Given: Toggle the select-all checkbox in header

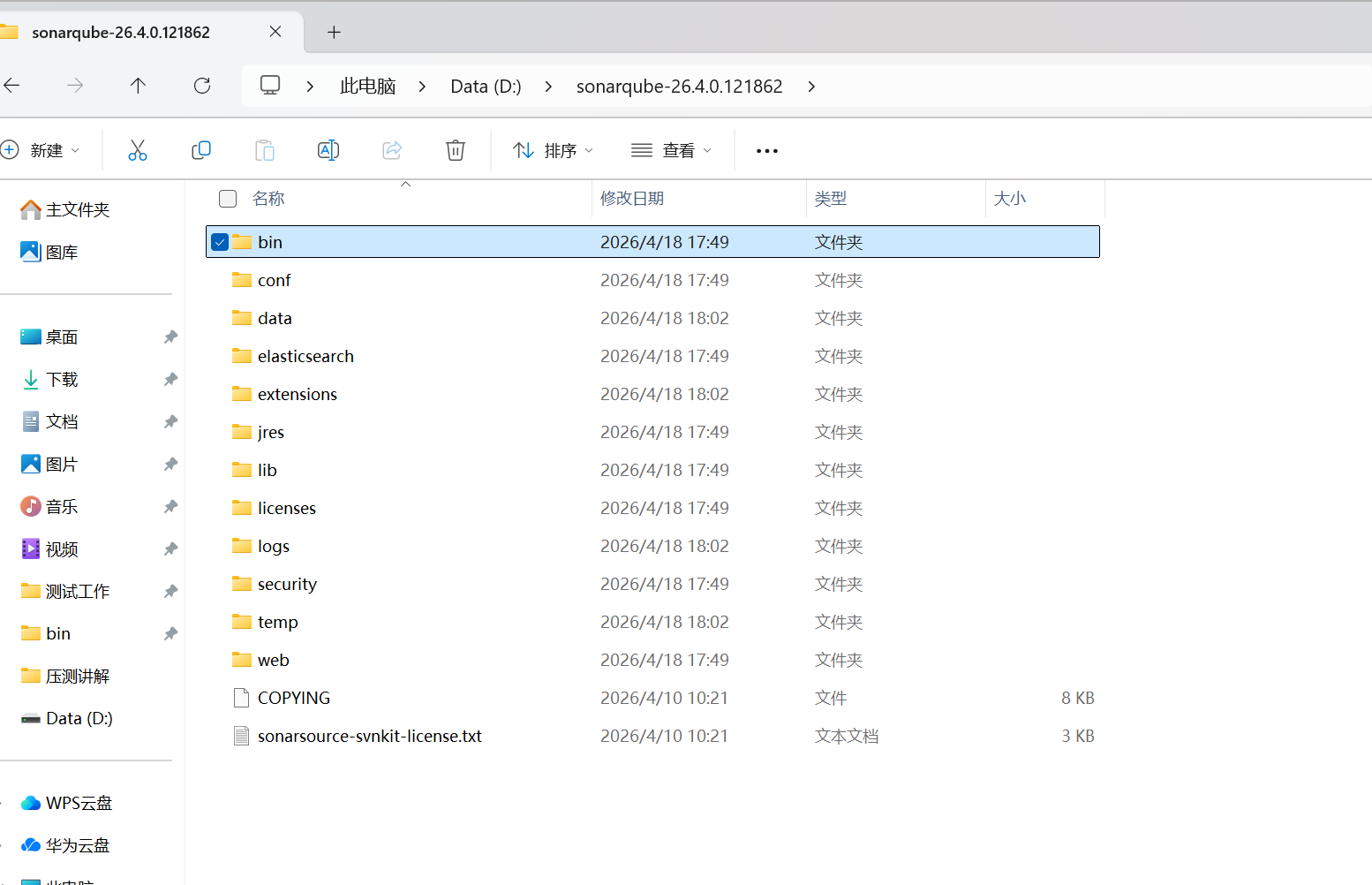Looking at the screenshot, I should 228,199.
